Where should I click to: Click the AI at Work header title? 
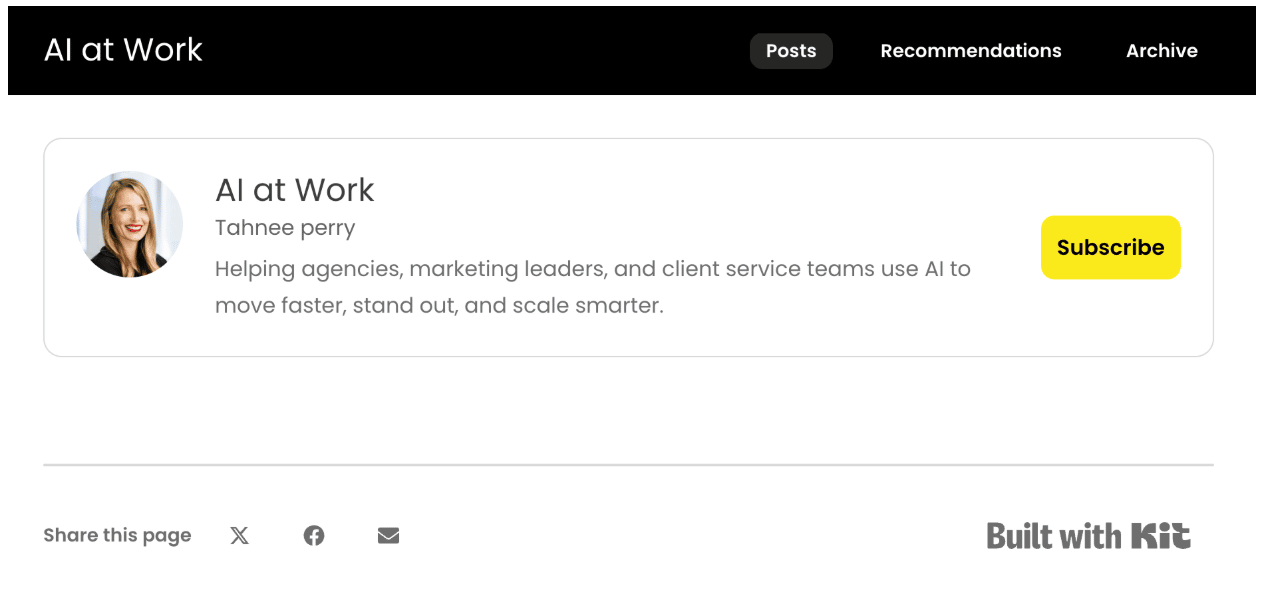(123, 50)
